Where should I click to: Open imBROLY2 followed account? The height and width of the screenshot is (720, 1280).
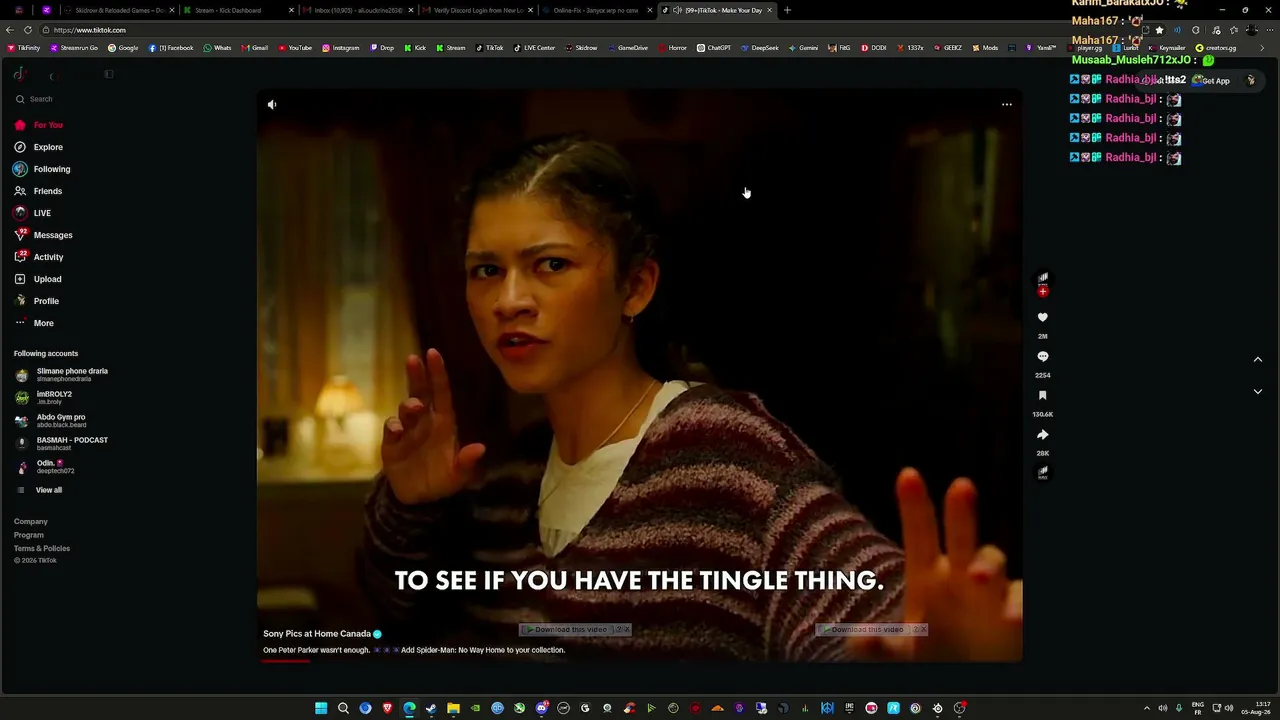pos(44,397)
